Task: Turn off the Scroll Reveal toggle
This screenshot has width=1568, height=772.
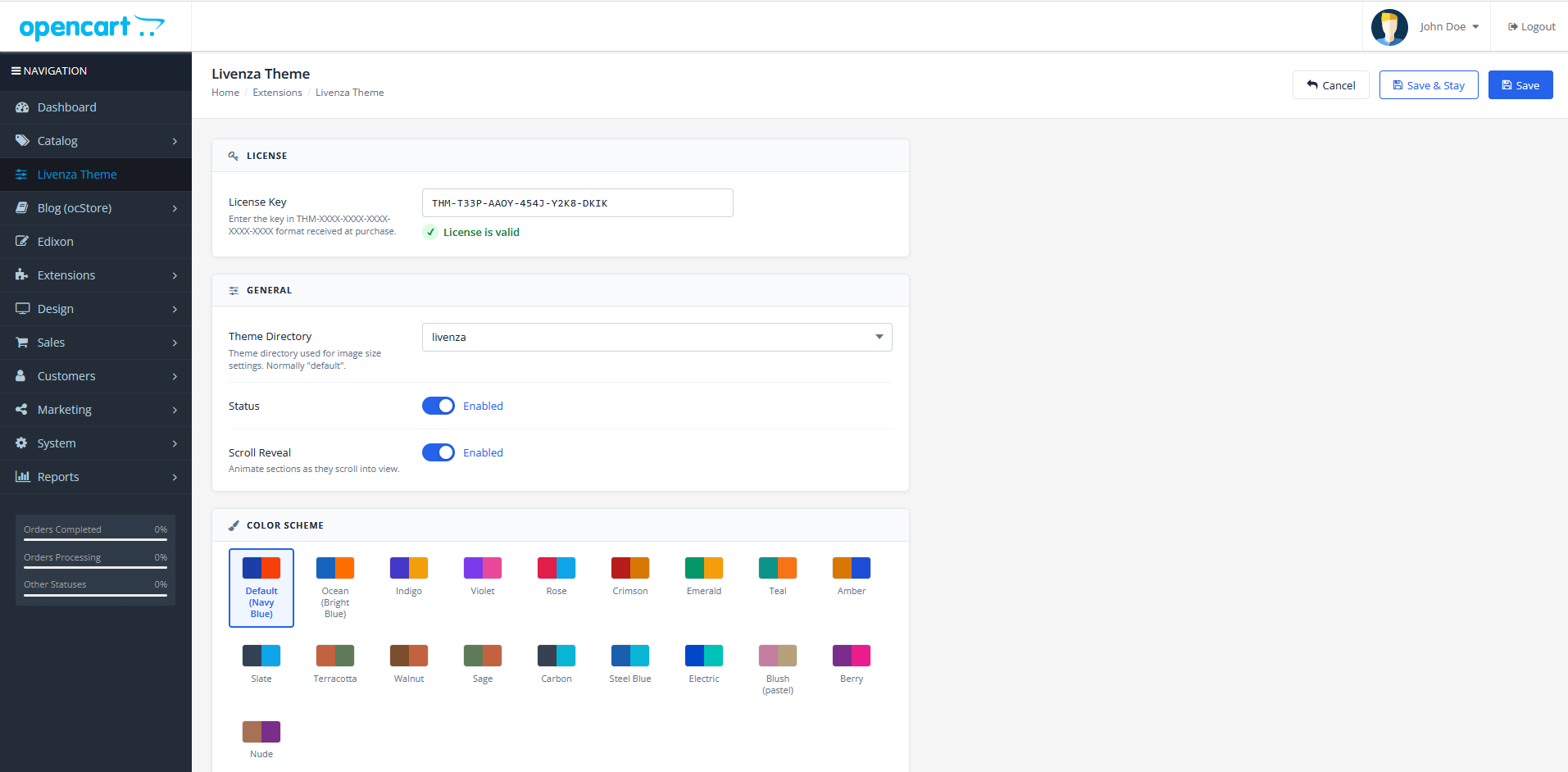Action: pyautogui.click(x=439, y=452)
